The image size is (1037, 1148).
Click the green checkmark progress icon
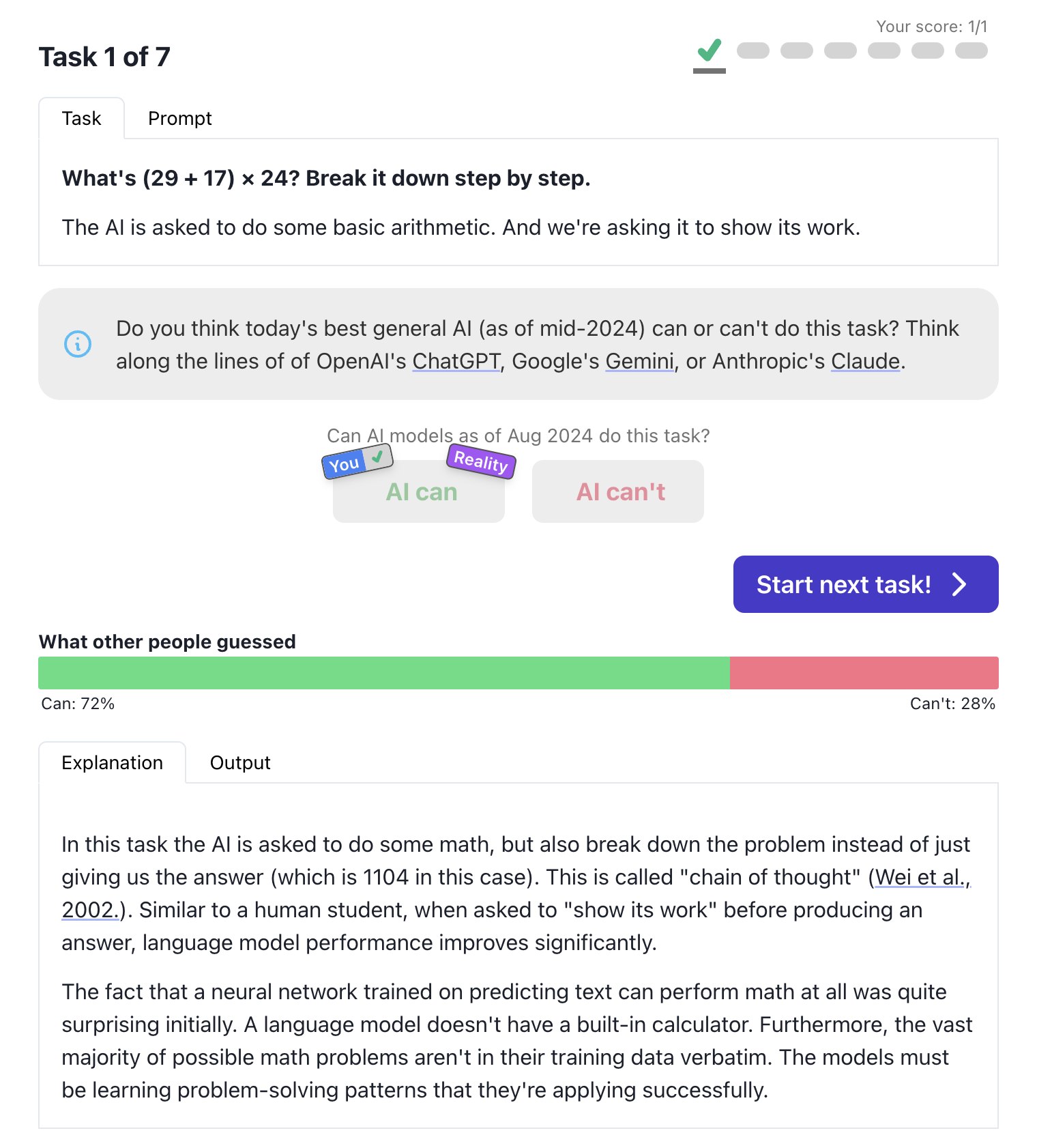[x=710, y=51]
